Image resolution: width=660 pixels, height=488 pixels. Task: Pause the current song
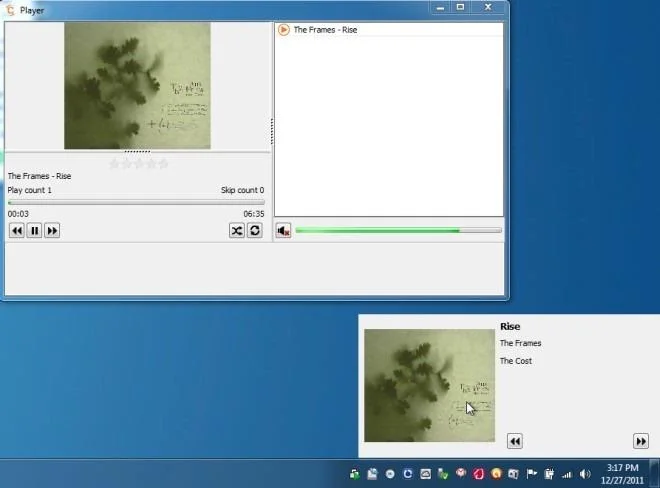pos(35,231)
